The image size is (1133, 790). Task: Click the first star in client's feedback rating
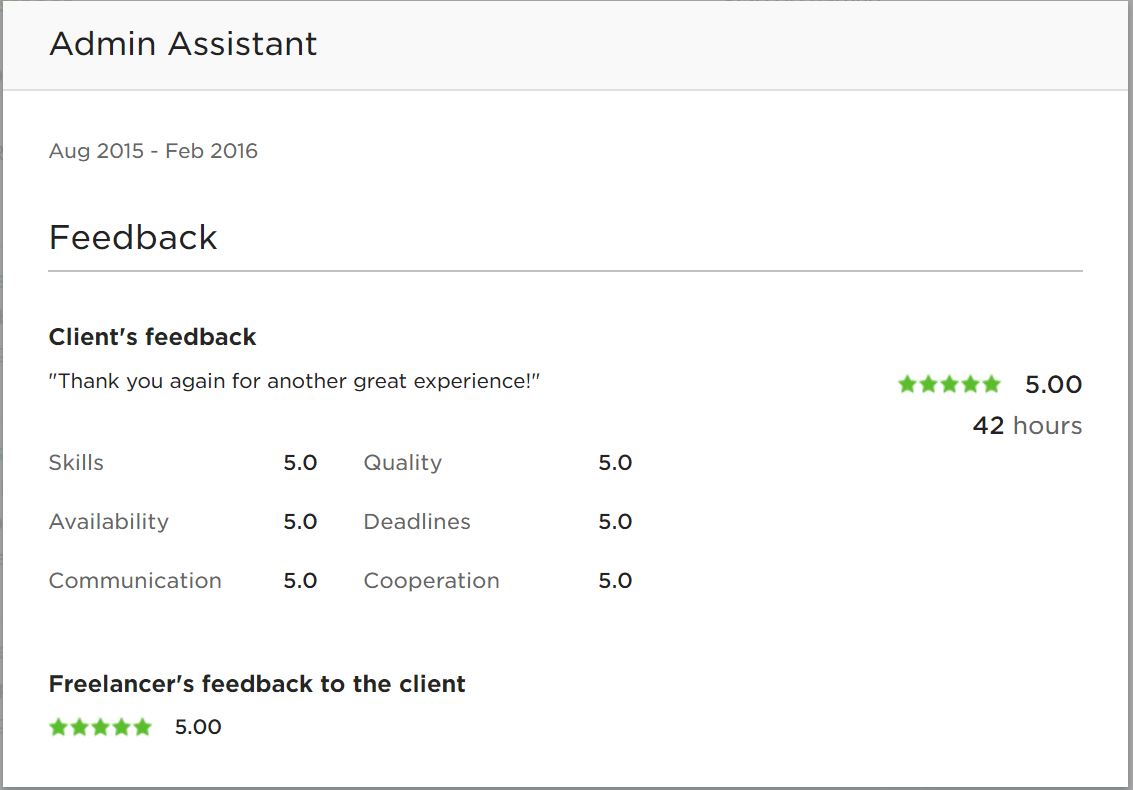908,384
